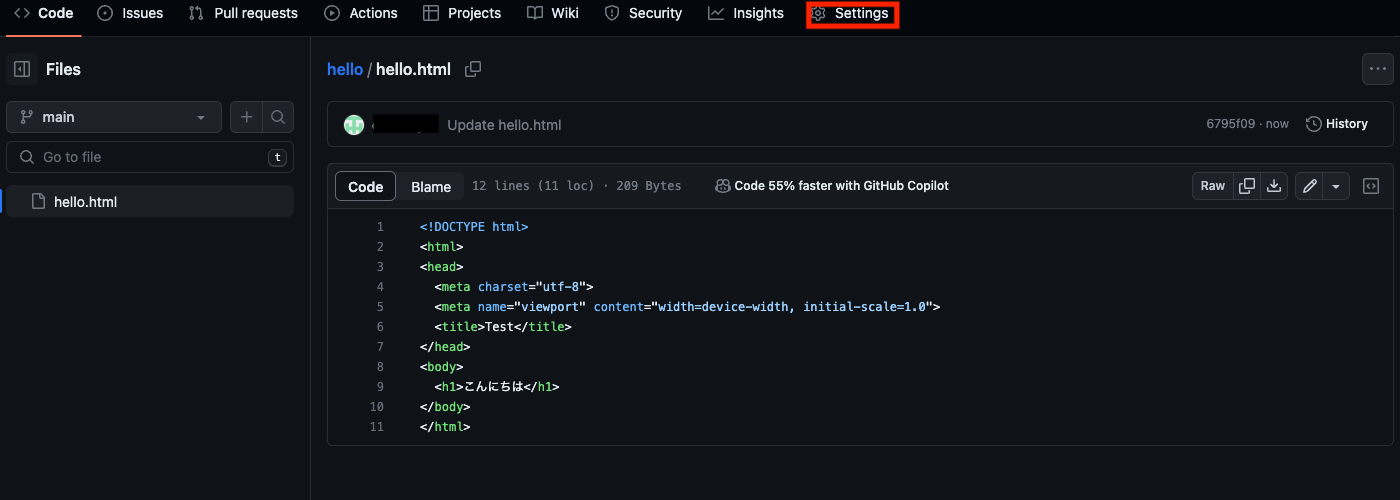Click Code 55% faster with GitHub Copilot

(832, 186)
